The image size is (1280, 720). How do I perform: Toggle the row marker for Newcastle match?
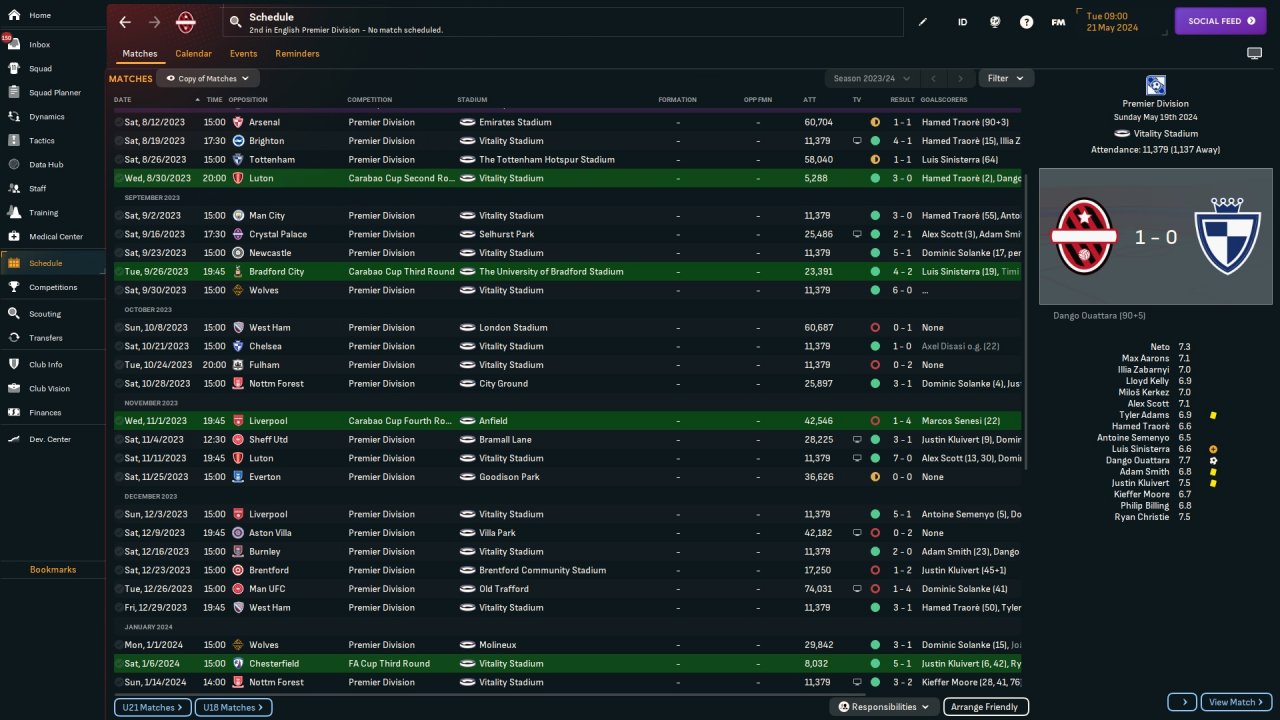pos(119,253)
